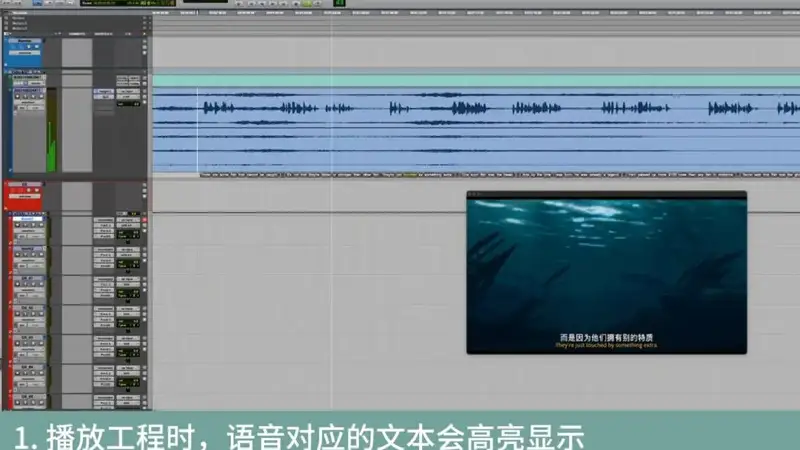This screenshot has height=450, width=800.
Task: Click the yellow highlighted word in transcript lane
Action: pos(410,175)
